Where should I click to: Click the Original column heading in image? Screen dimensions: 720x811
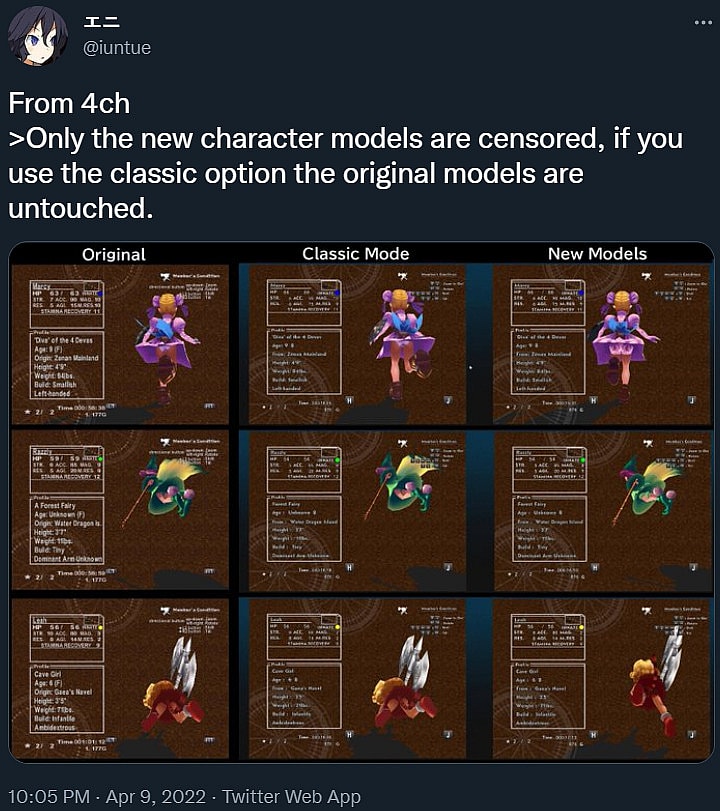(114, 254)
